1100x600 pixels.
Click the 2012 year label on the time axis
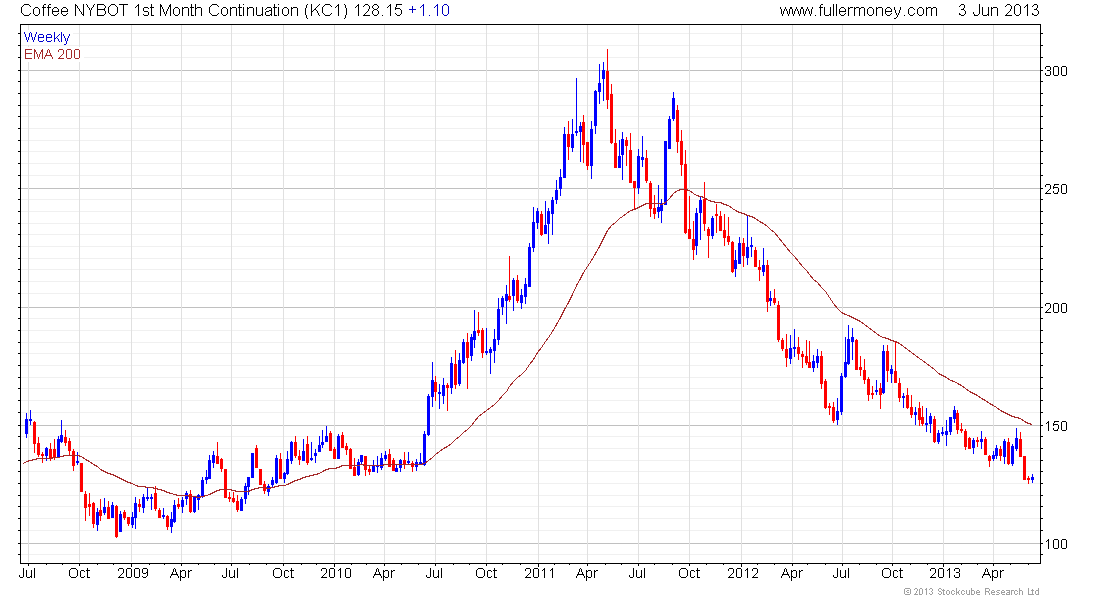pos(743,573)
